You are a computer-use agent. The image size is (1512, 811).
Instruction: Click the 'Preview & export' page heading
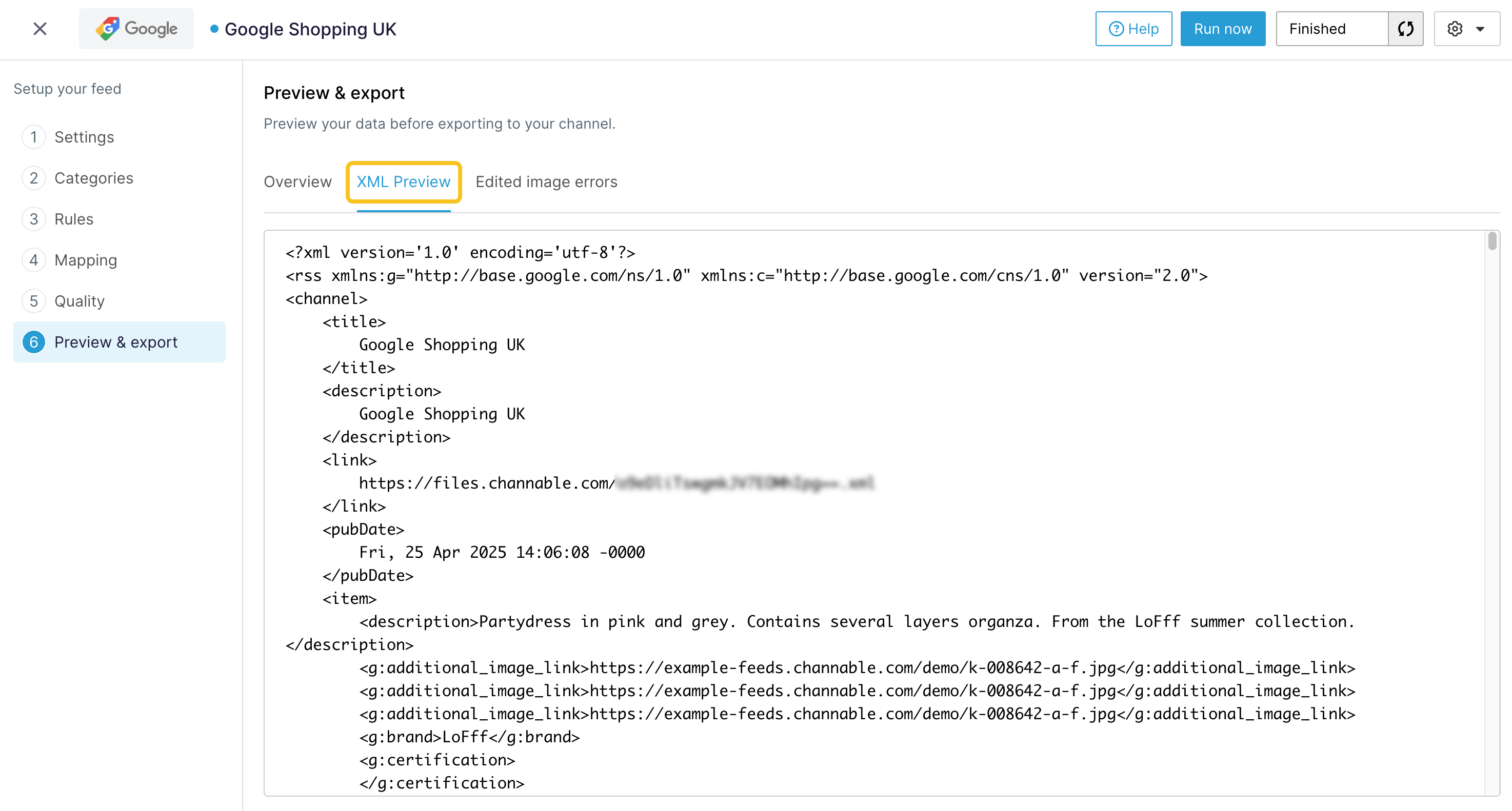[x=334, y=93]
